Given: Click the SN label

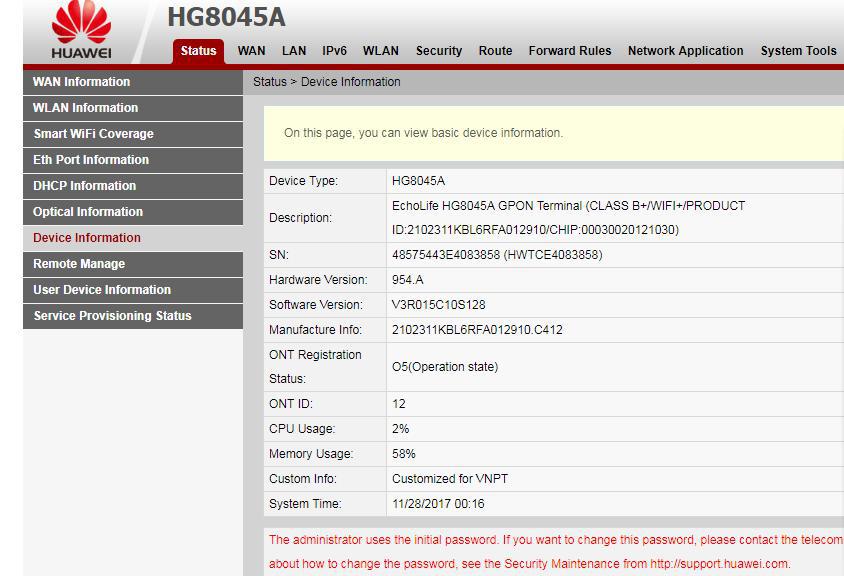Looking at the screenshot, I should tap(279, 255).
